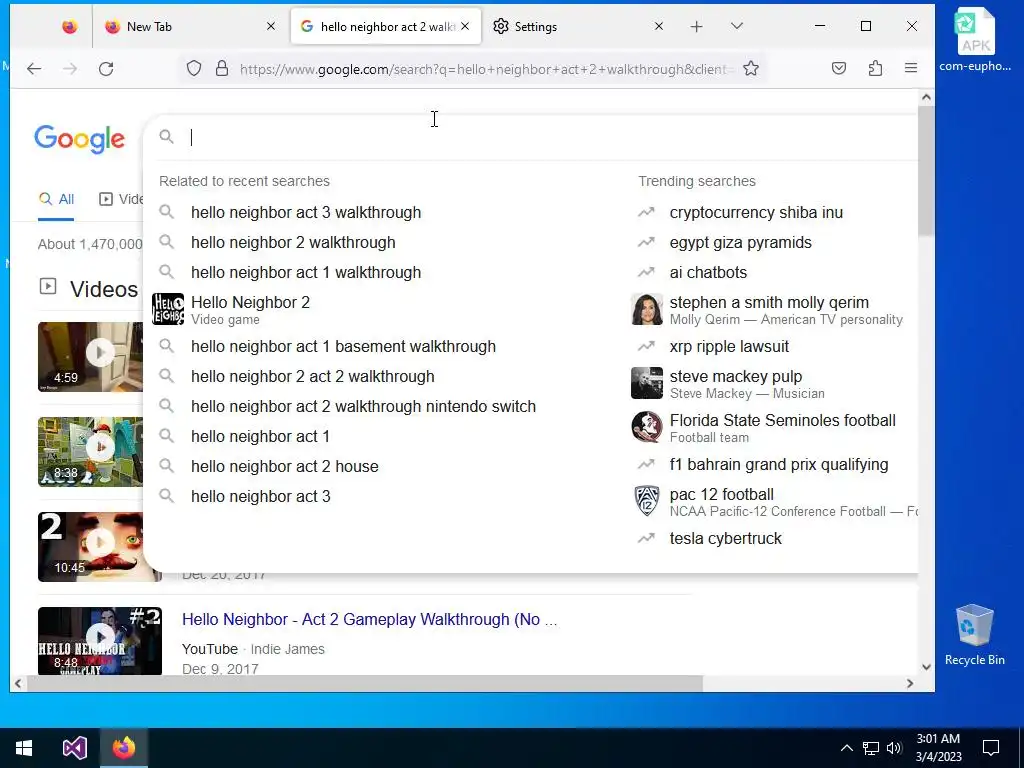Close the hello neighbor search tab
Image resolution: width=1024 pixels, height=768 pixels.
(x=465, y=26)
